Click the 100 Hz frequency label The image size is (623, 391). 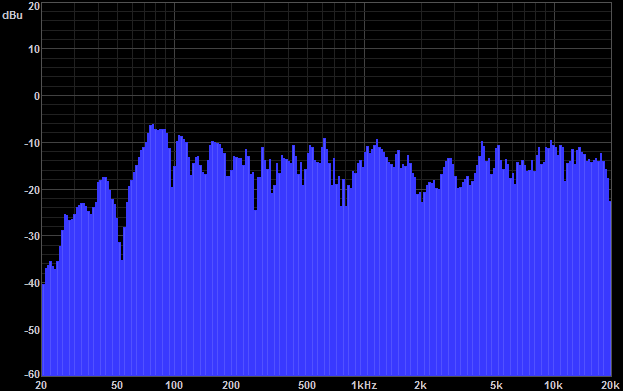pos(174,385)
